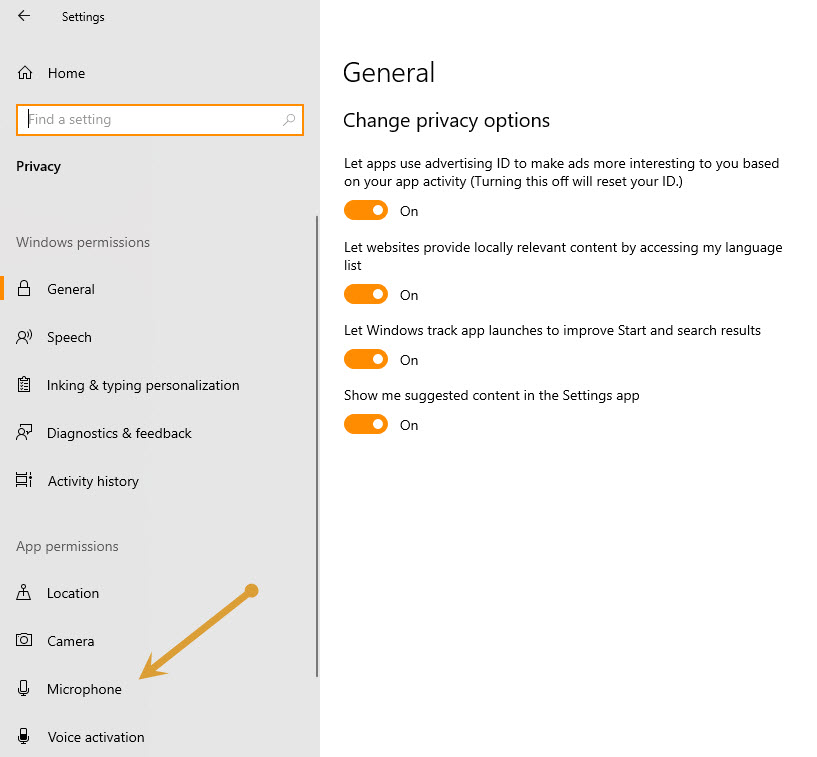This screenshot has height=757, width=817.
Task: Click the Diagnostics & feedback icon
Action: 24,432
